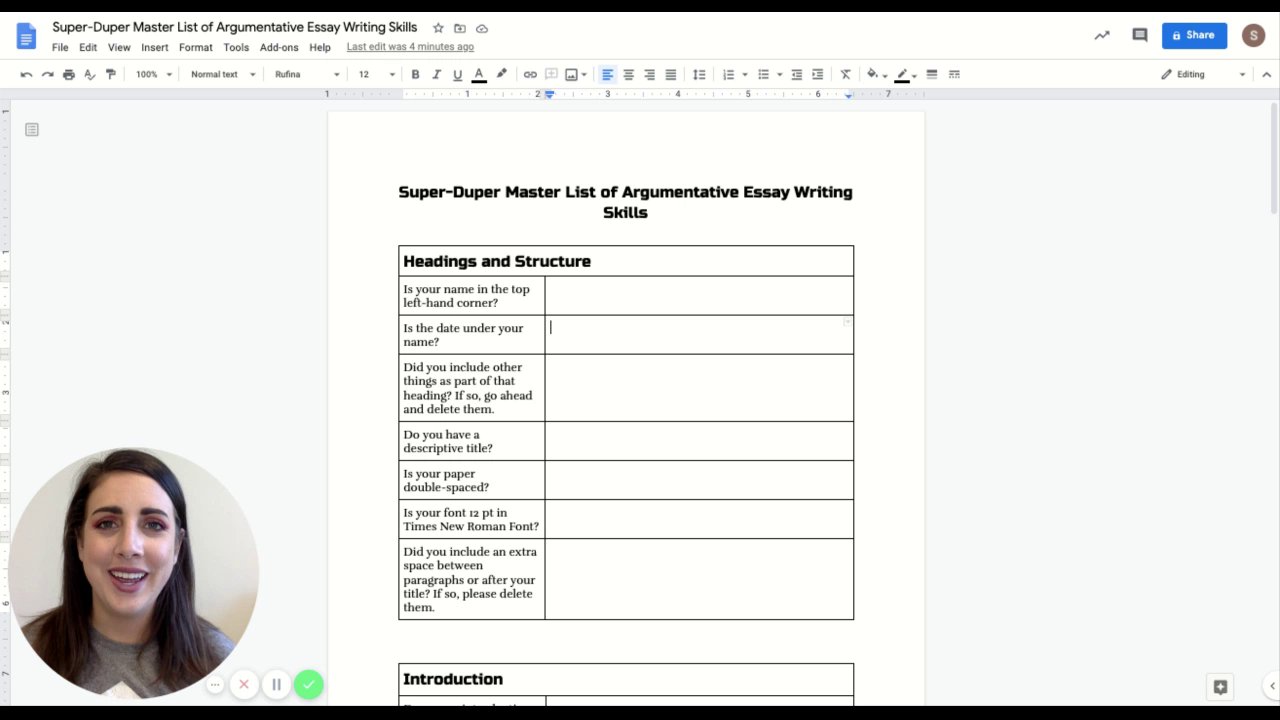Center align the text
The height and width of the screenshot is (720, 1280).
point(628,75)
